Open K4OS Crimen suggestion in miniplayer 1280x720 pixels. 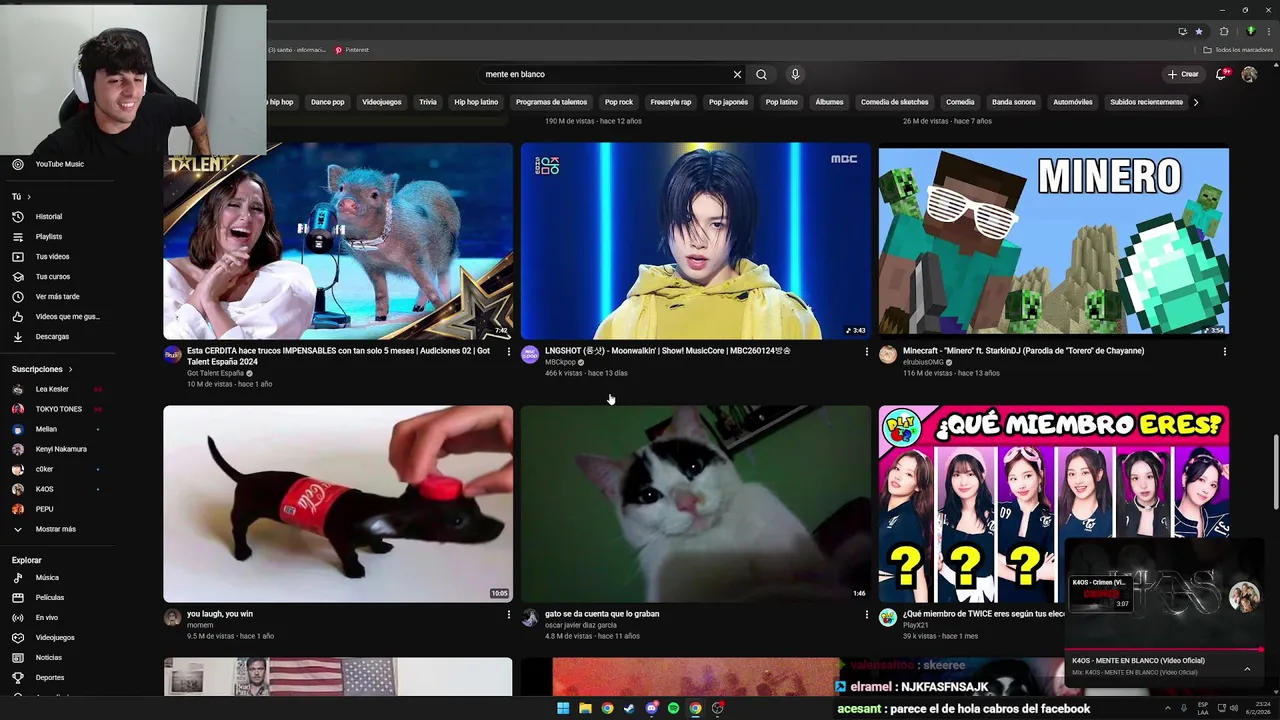1100,592
